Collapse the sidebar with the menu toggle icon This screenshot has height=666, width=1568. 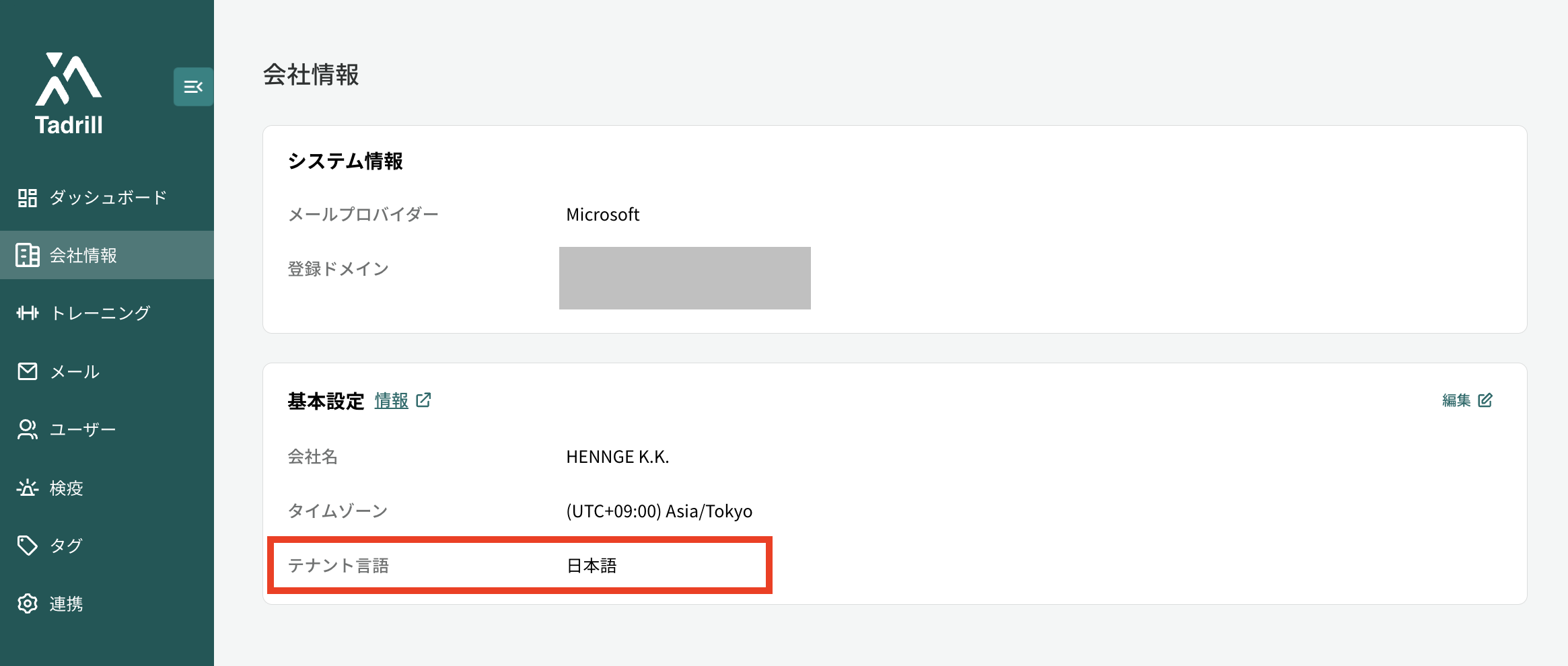193,87
